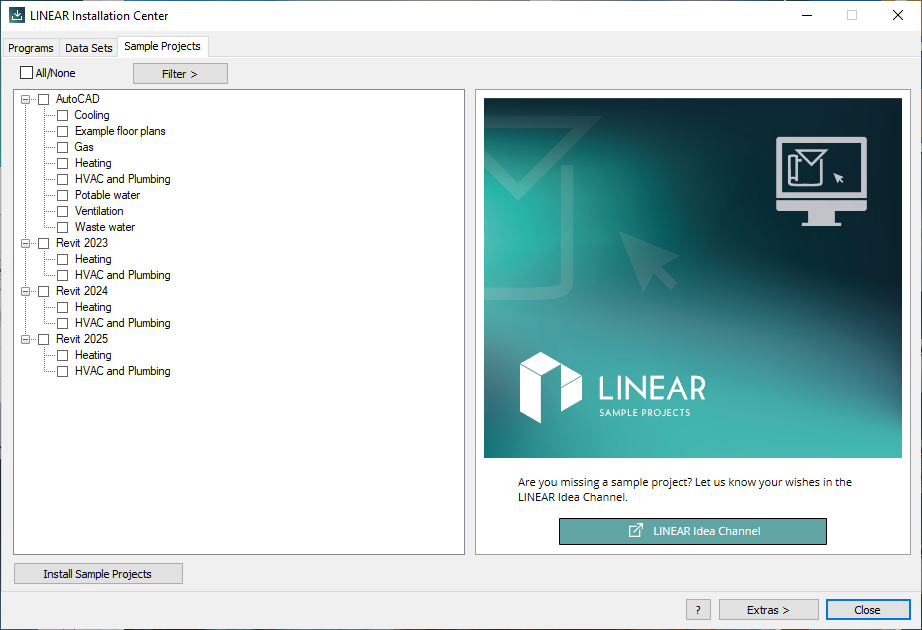Collapse the AutoCAD tree node
The height and width of the screenshot is (630, 922).
(25, 99)
